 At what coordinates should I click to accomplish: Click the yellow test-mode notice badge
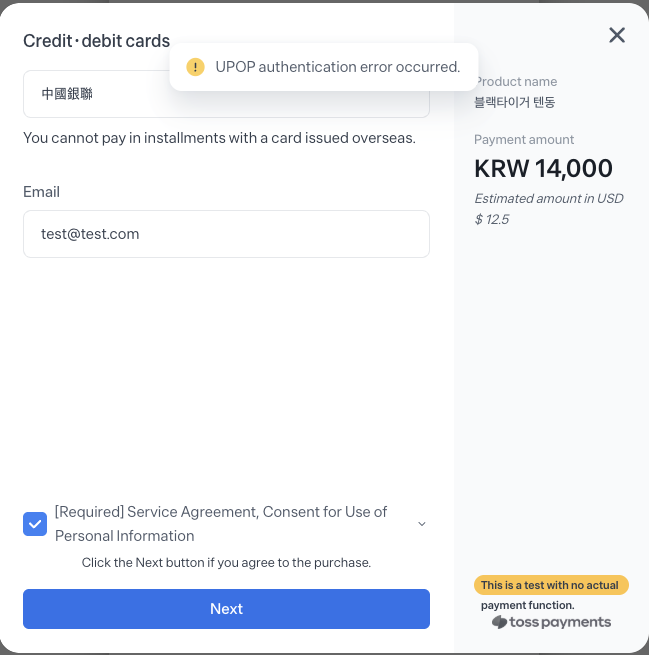[x=551, y=585]
